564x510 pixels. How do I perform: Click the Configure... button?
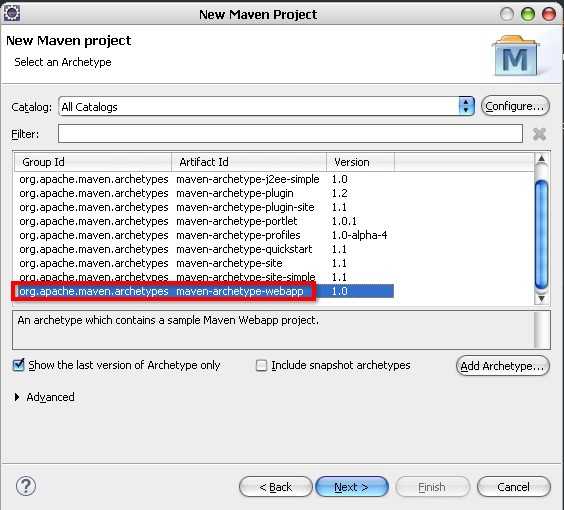click(515, 106)
